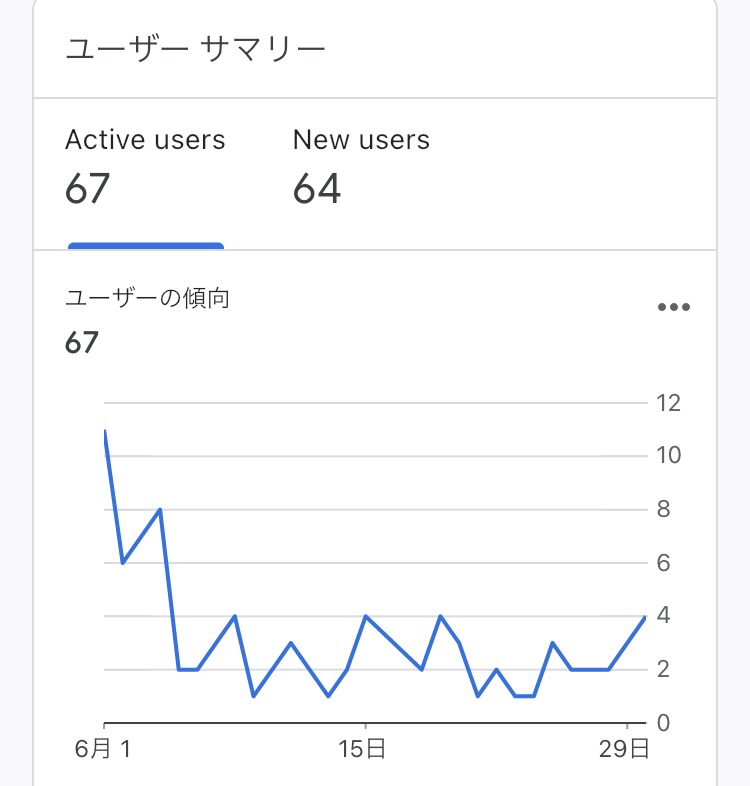The width and height of the screenshot is (750, 786).
Task: Click the ユーザーの傾向 chart heading
Action: point(147,298)
